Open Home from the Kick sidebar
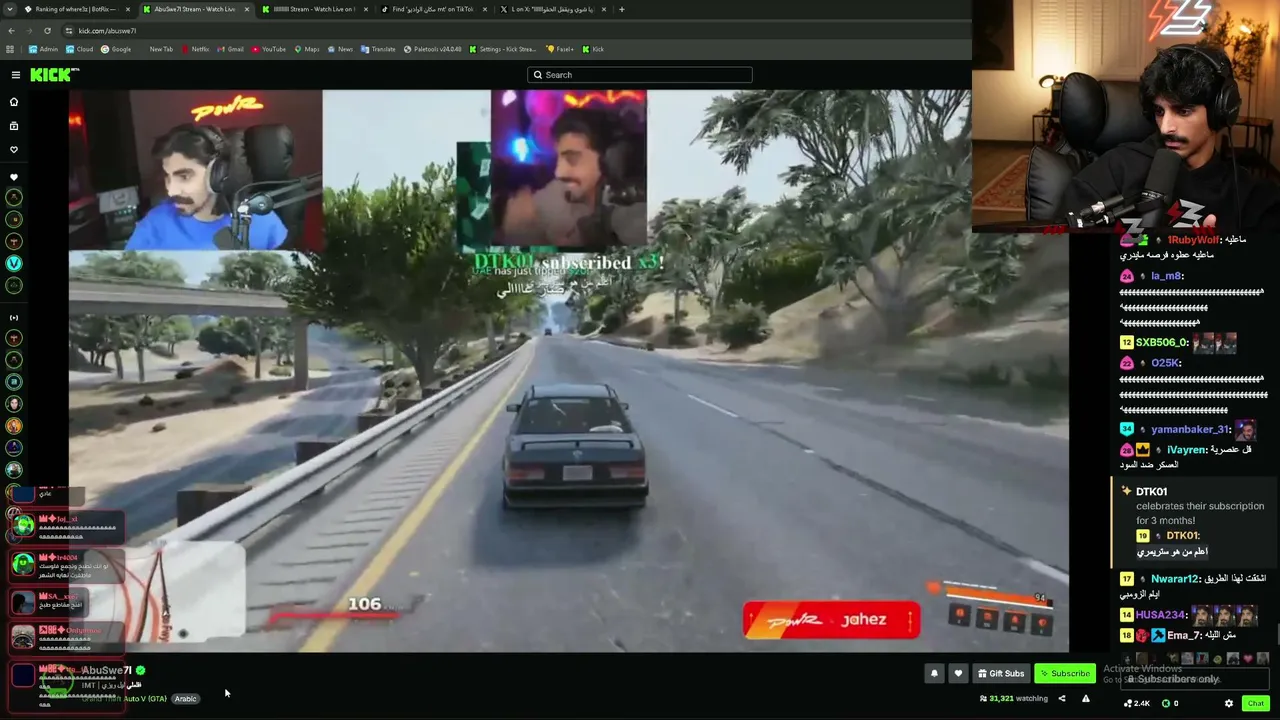 tap(14, 102)
